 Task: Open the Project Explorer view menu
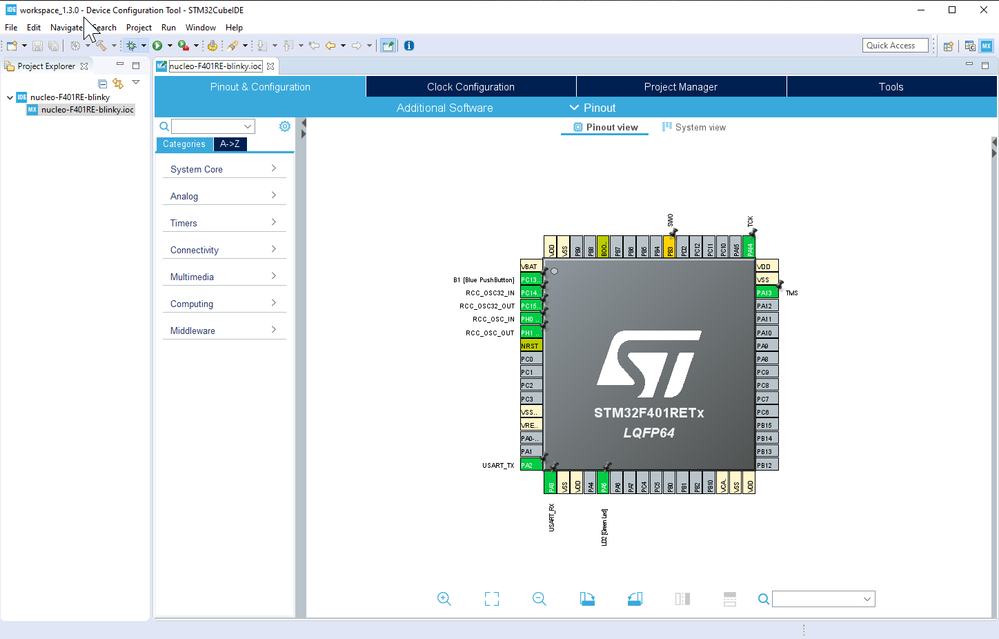(136, 83)
